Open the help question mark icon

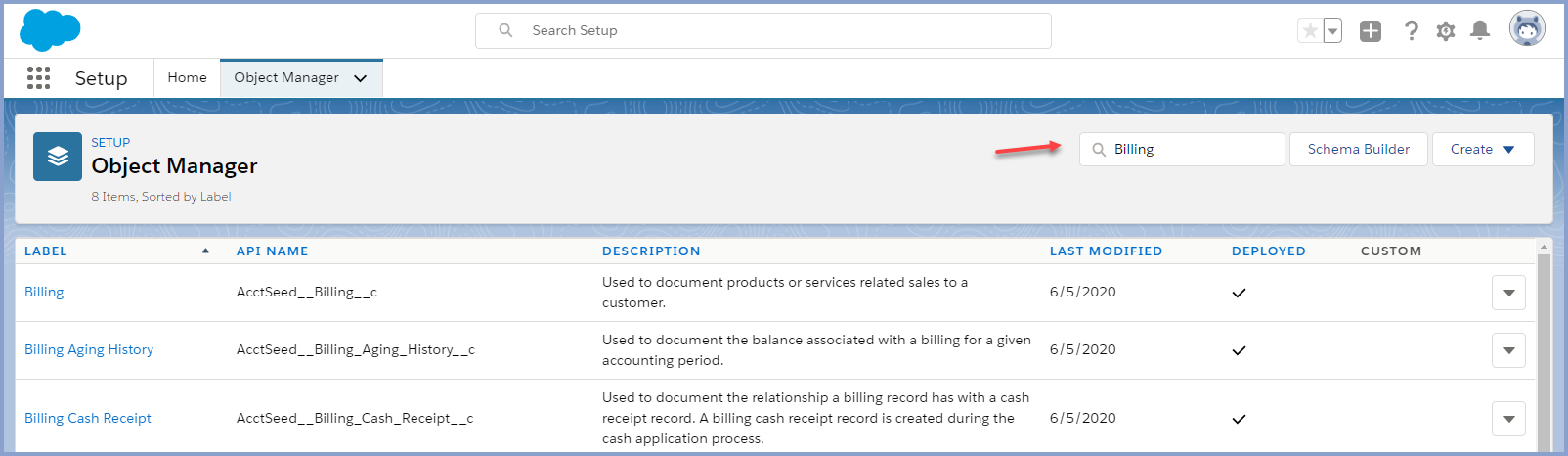[x=1411, y=31]
